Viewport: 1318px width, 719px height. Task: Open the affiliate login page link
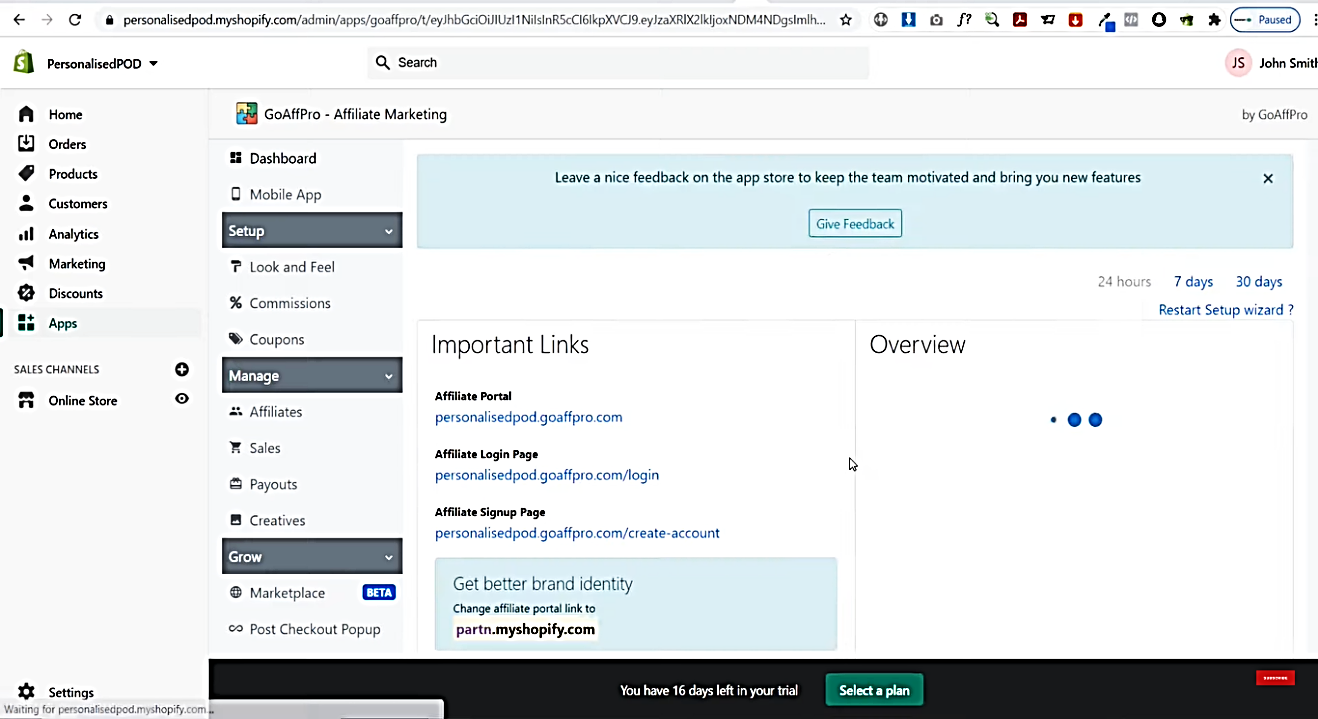(547, 475)
